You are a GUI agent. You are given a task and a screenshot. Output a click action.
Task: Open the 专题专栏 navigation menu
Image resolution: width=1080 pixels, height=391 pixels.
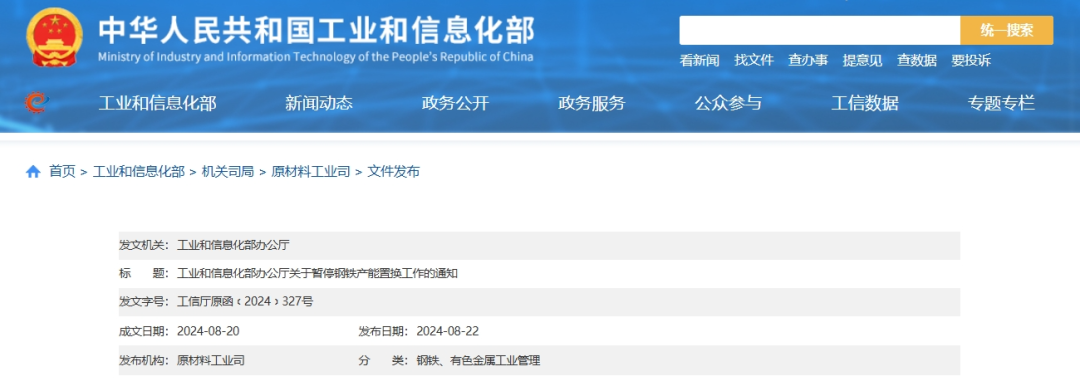[1001, 103]
